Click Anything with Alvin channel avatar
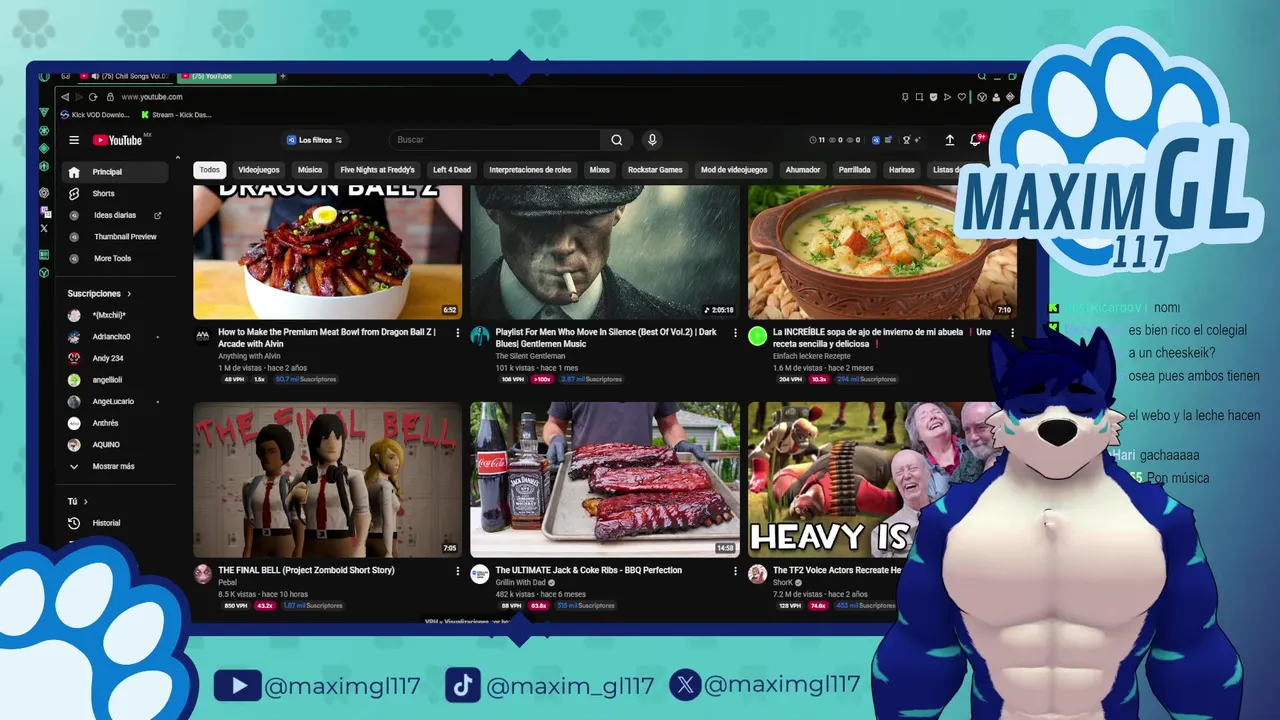Screen dimensions: 1280x720 point(202,336)
